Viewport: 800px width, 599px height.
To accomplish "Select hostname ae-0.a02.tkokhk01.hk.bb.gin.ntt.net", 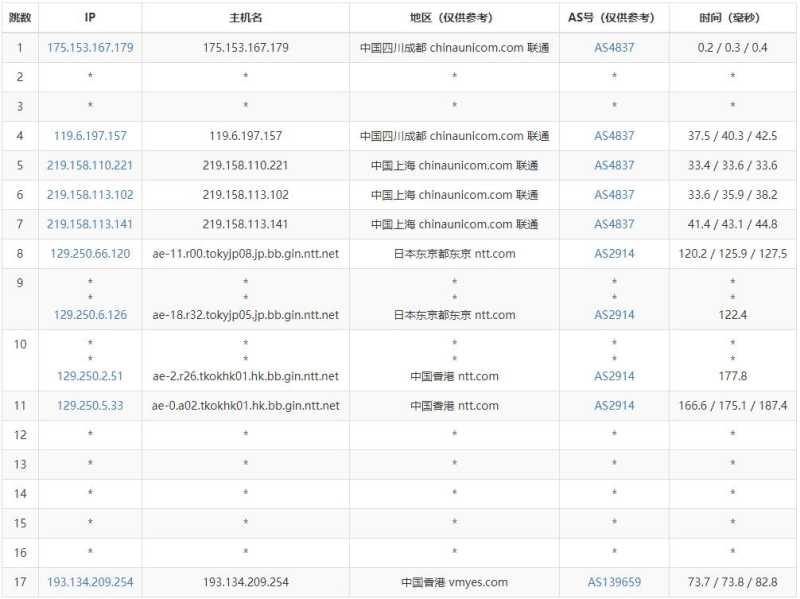I will 245,406.
